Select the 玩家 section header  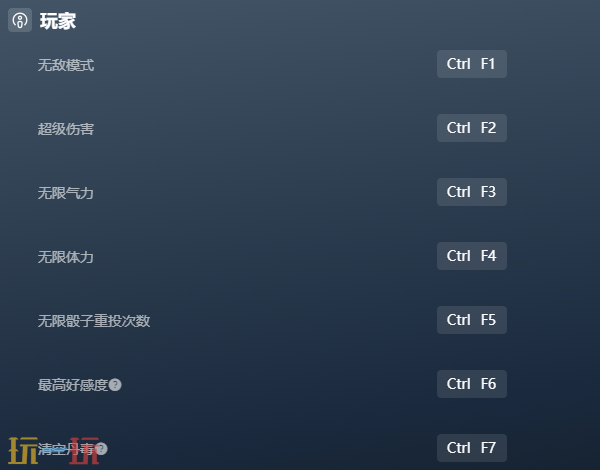[58, 21]
